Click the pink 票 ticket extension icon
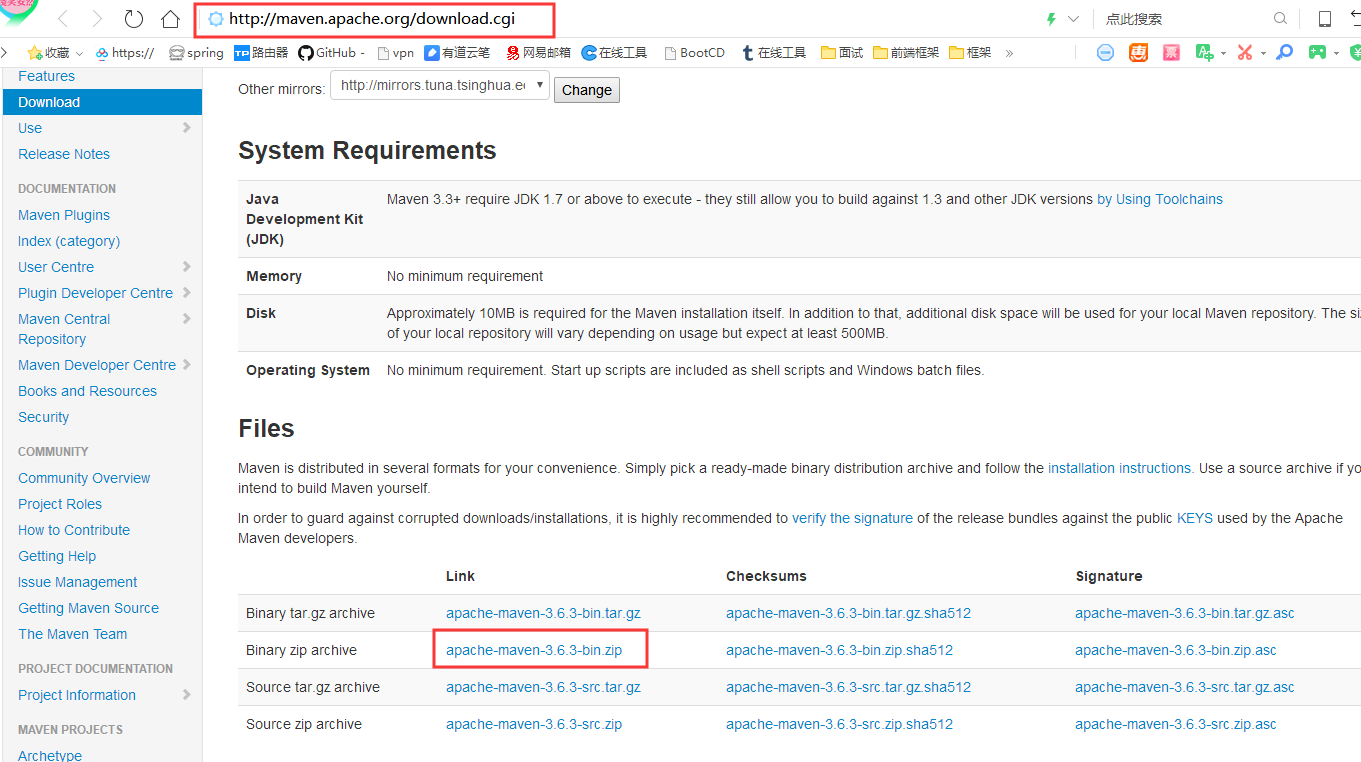Image resolution: width=1361 pixels, height=762 pixels. [x=1171, y=53]
